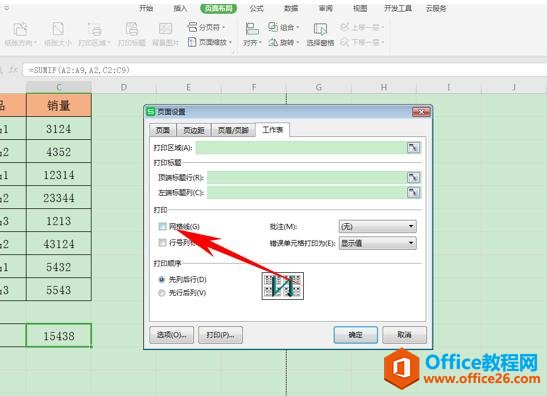Switch to the 页眉/页脚 dialog tab

click(233, 130)
